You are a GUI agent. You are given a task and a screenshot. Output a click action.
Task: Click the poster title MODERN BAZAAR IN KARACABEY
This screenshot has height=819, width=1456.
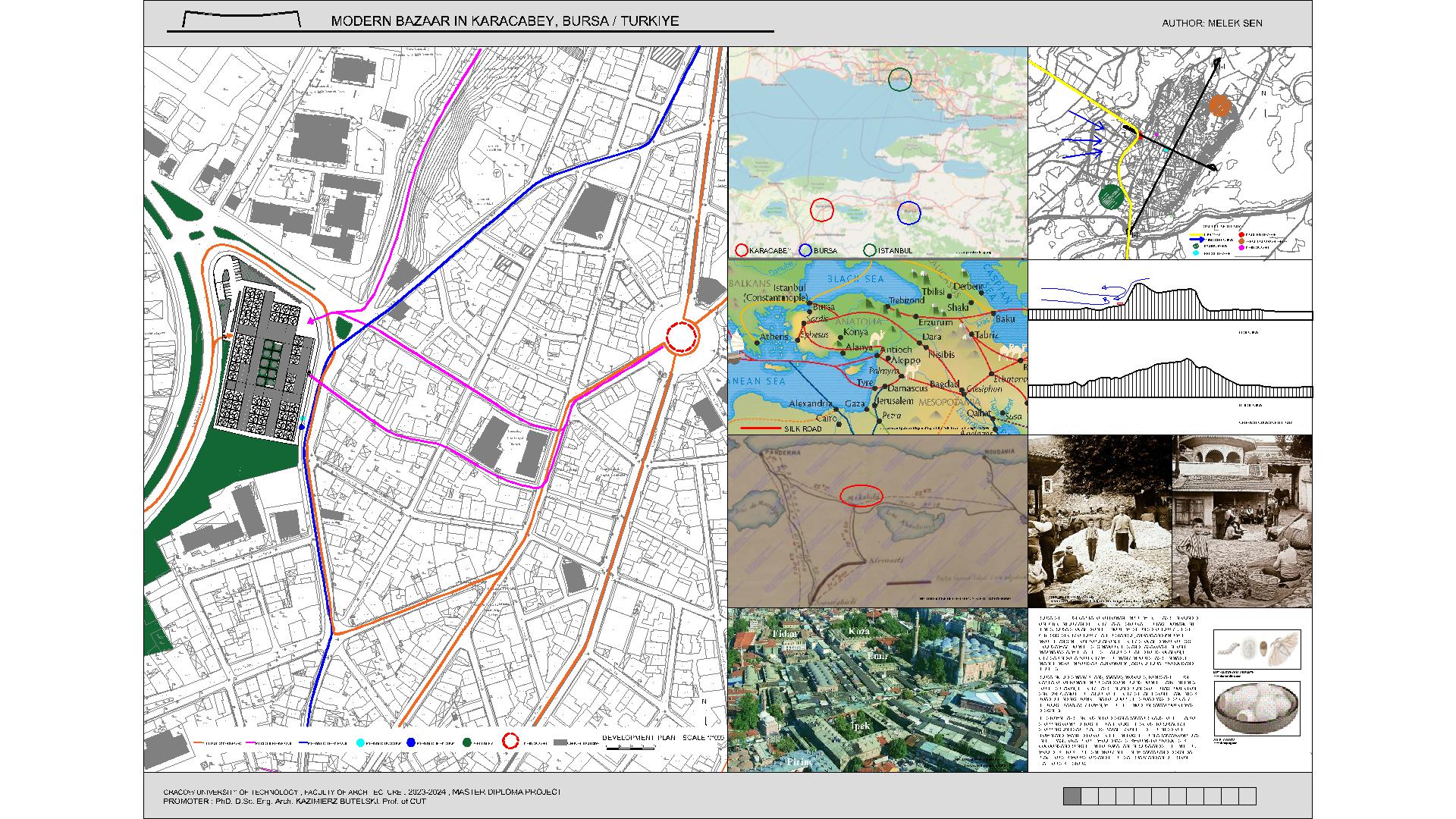coord(504,21)
